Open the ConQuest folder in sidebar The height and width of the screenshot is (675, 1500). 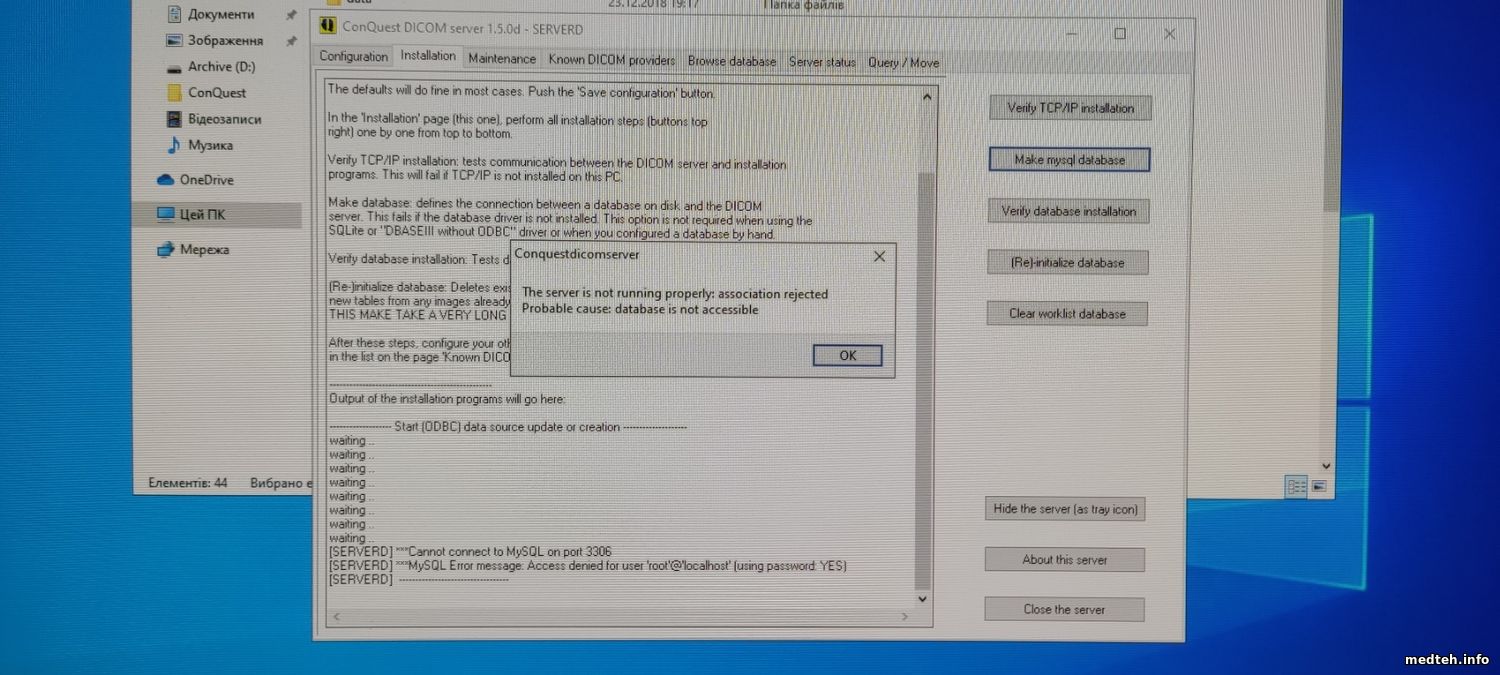tap(217, 93)
